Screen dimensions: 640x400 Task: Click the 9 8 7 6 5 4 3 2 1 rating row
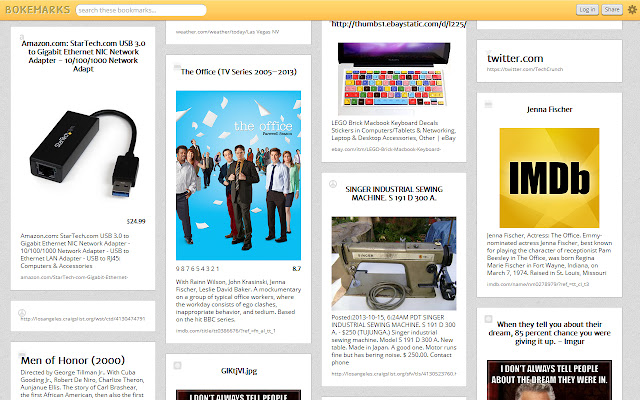(x=198, y=269)
